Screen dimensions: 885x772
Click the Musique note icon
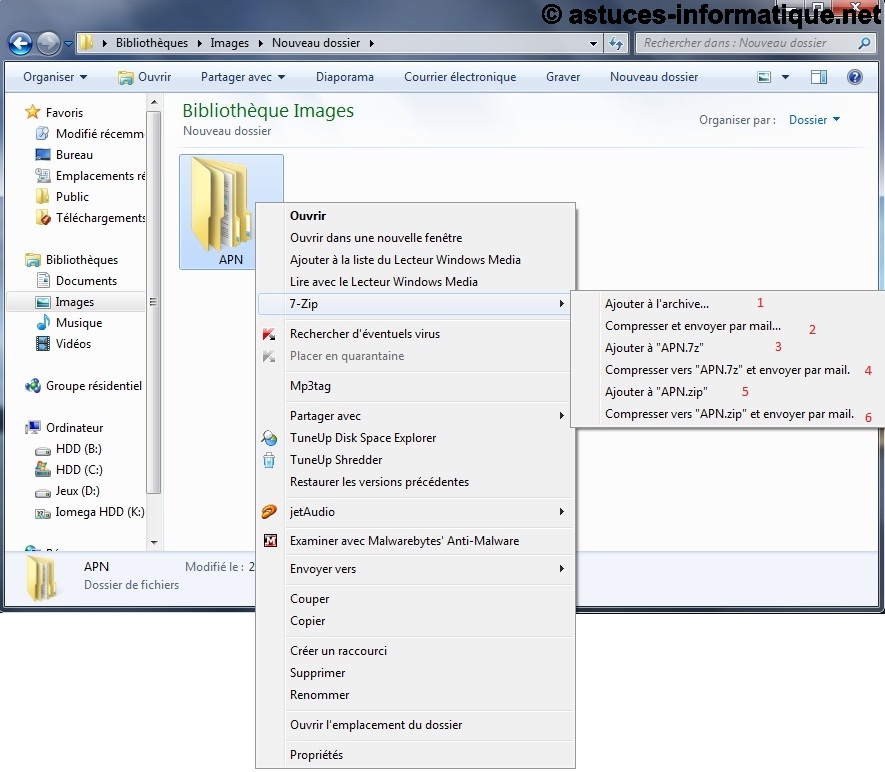pos(43,322)
